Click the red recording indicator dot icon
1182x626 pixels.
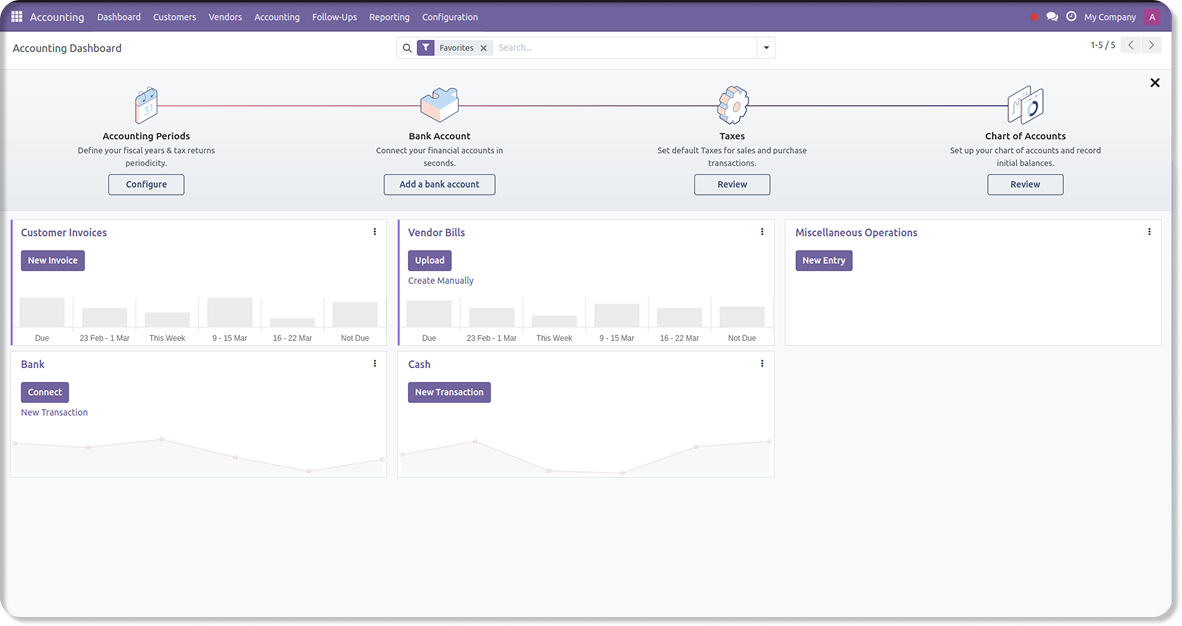pos(1034,17)
